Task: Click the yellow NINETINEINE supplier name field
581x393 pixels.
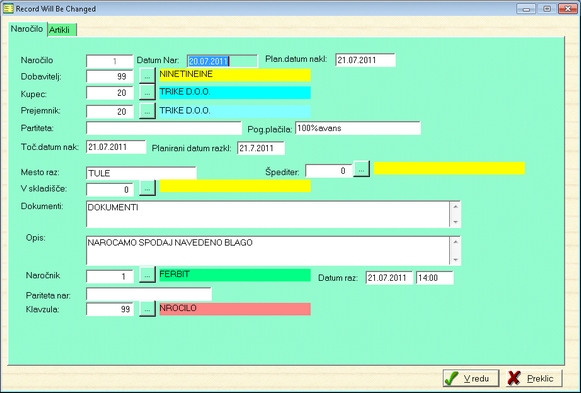Action: click(235, 75)
